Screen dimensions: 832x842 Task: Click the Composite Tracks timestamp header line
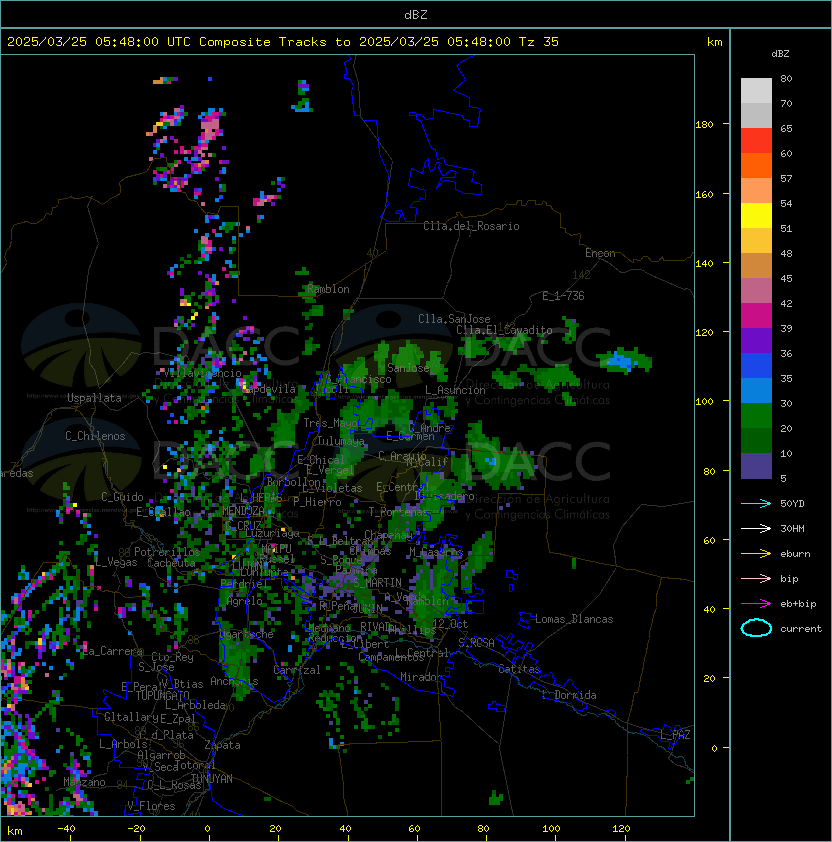pos(283,42)
